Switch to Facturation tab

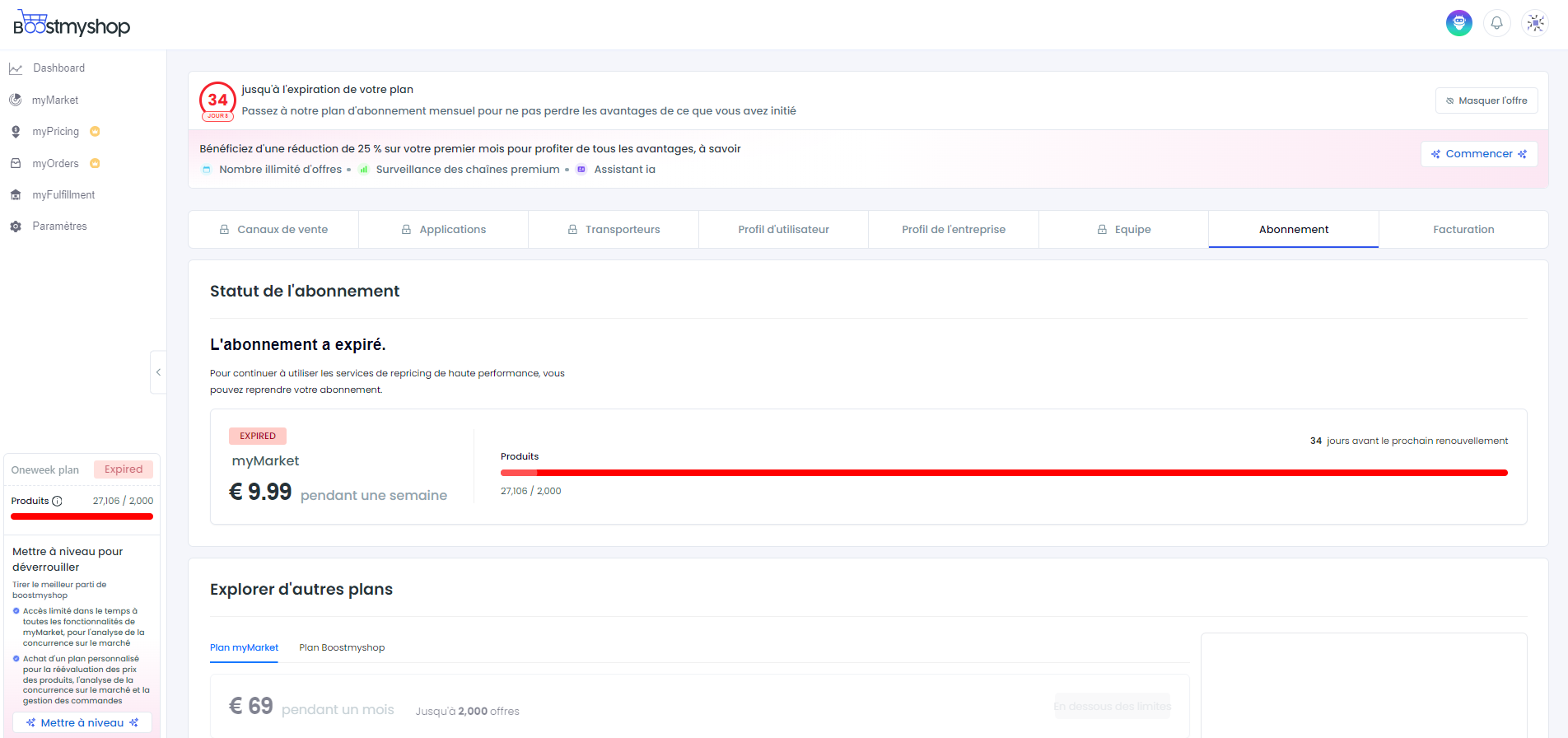tap(1463, 230)
